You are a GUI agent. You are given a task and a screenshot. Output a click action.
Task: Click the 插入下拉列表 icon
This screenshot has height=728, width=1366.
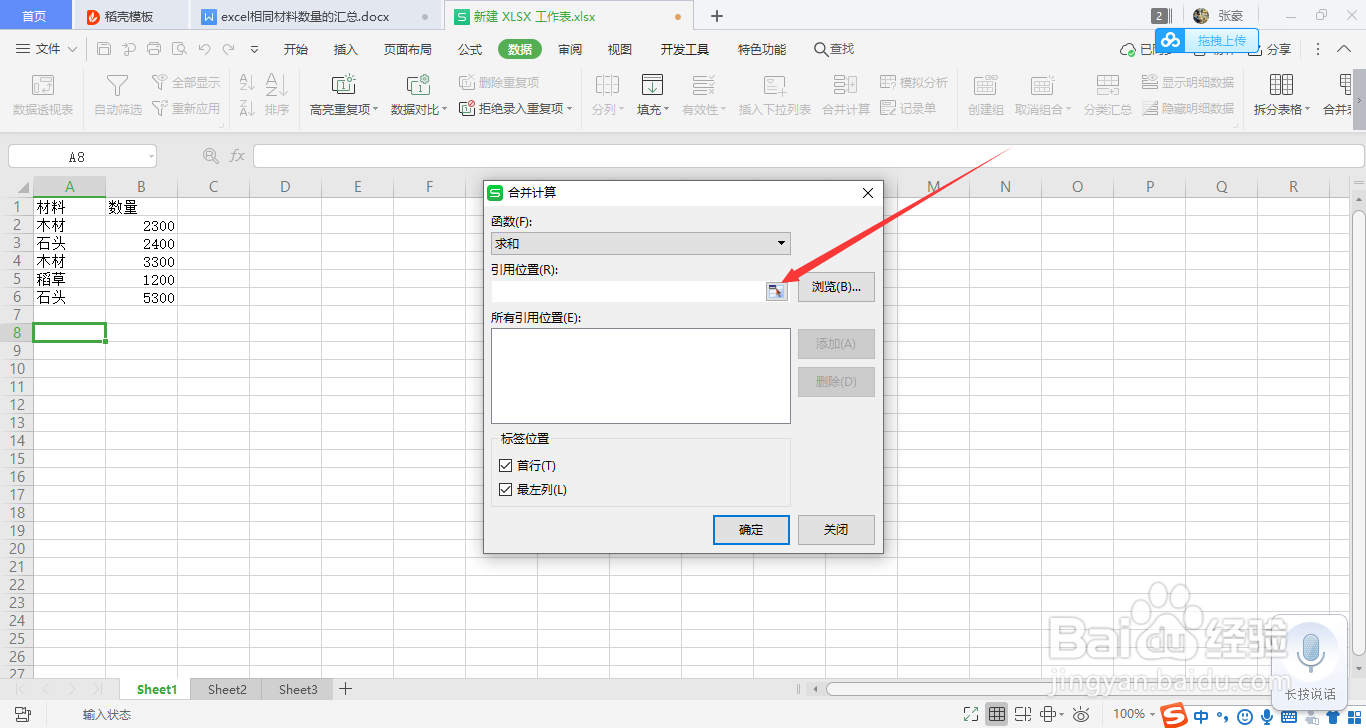coord(775,85)
